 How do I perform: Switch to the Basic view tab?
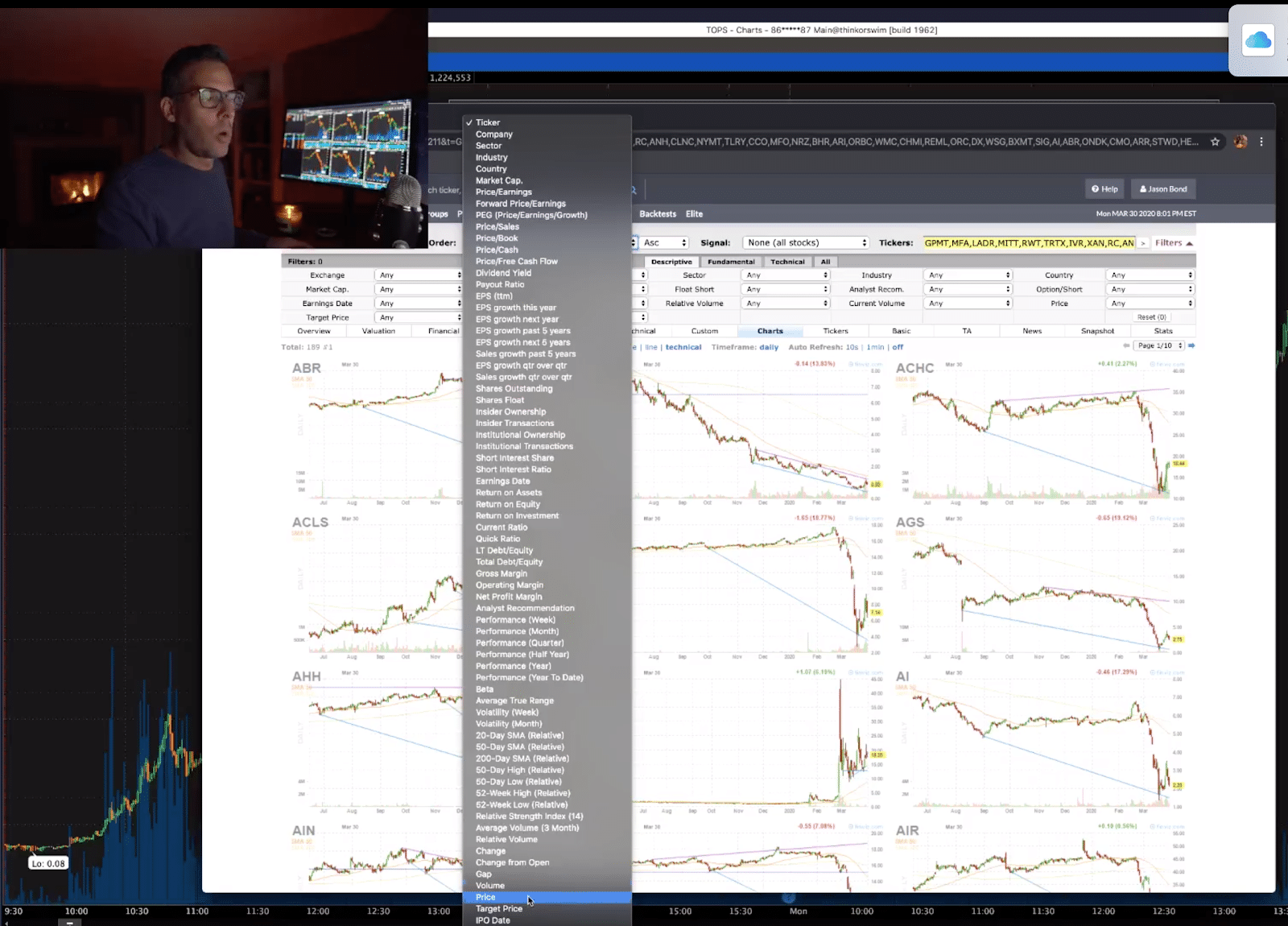(x=902, y=331)
